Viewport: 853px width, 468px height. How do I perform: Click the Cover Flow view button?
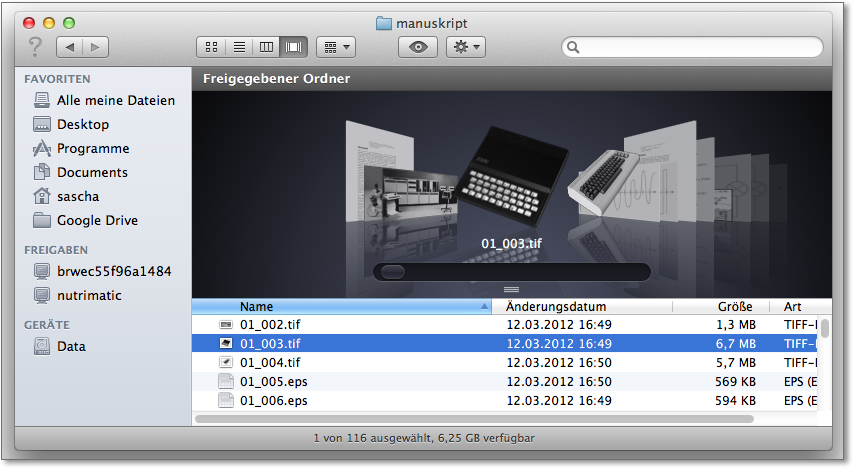point(294,46)
